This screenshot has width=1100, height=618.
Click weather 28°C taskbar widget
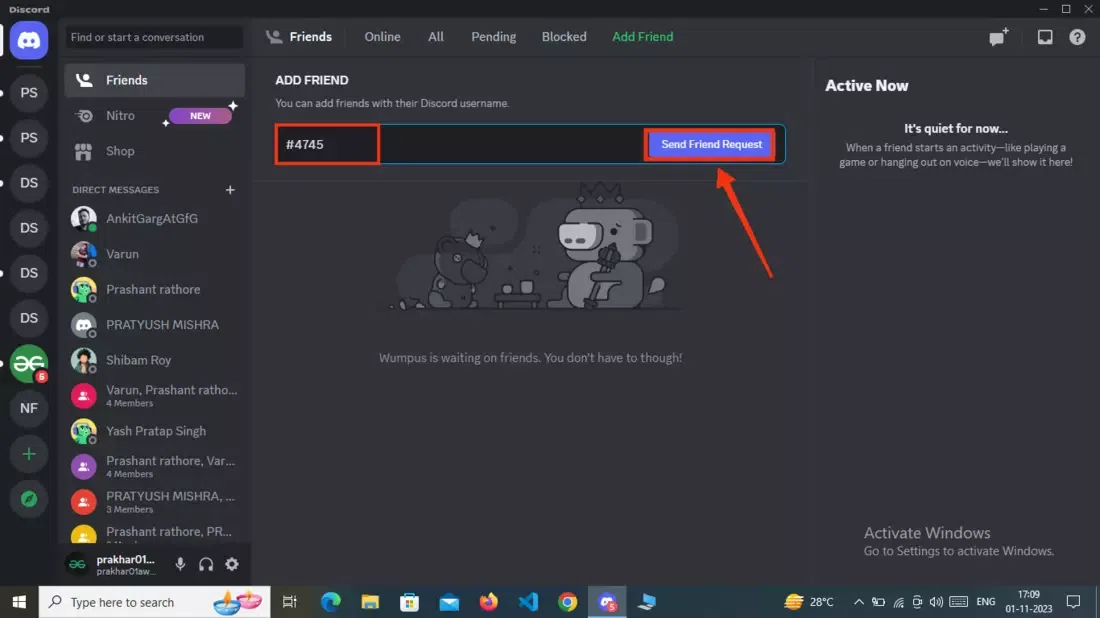pos(809,602)
